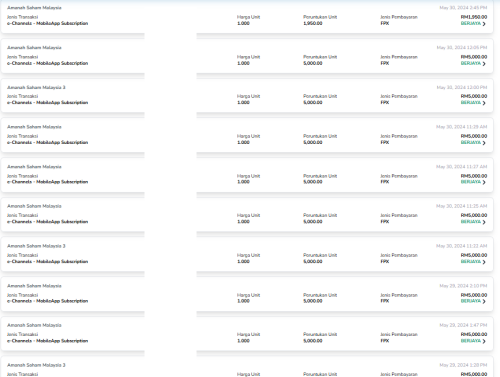Viewport: 500px width, 377px height.
Task: Click chevron beside BERJAYA on 11:29 AM row
Action: pyautogui.click(x=484, y=143)
